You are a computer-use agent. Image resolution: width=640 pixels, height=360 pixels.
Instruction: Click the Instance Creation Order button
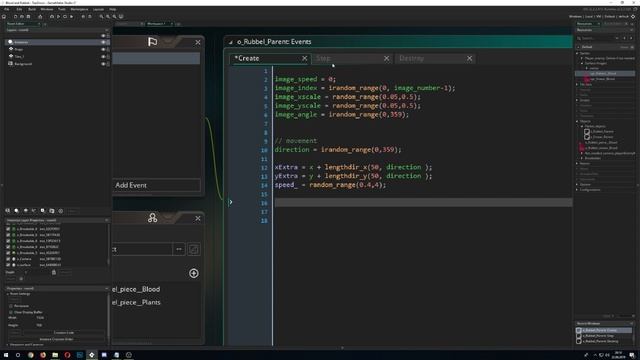[x=56, y=339]
